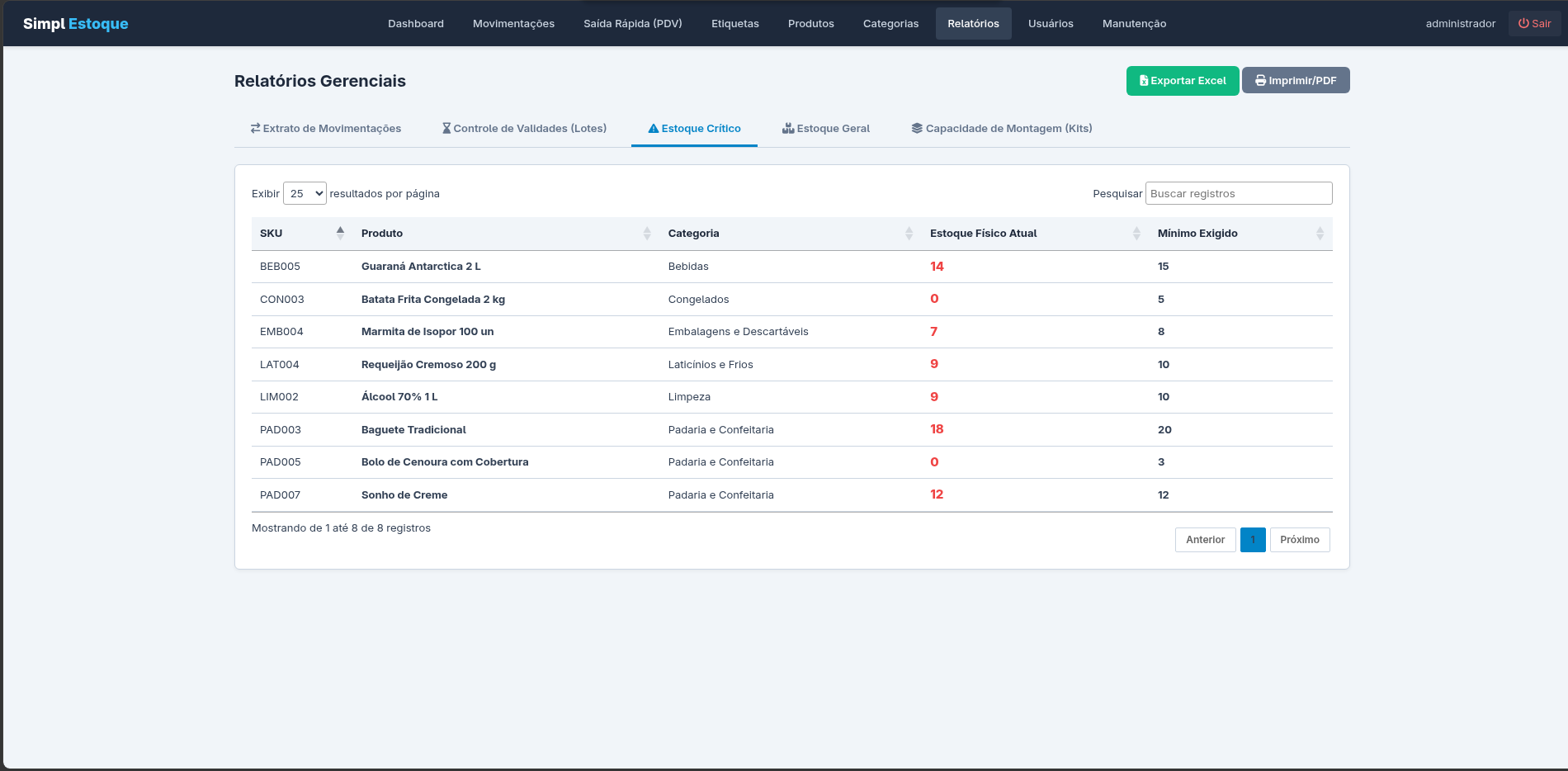1568x771 pixels.
Task: Click stock value 14 for Guaraná Antarctica
Action: click(x=937, y=267)
